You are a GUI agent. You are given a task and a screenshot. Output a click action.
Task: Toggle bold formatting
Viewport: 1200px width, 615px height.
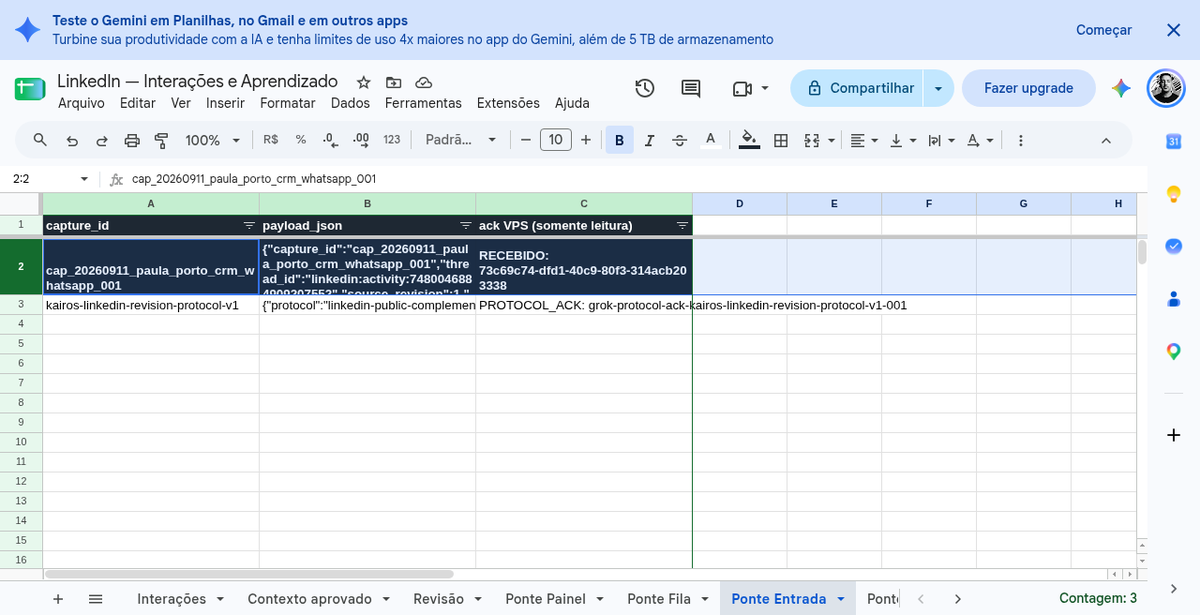619,140
